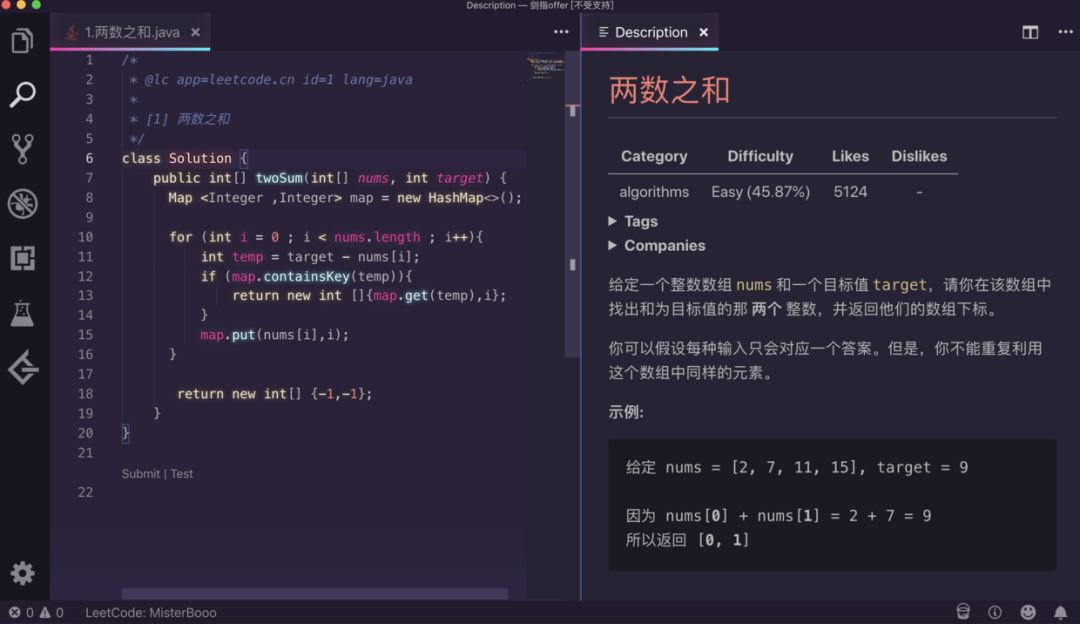Open the Manage gear icon

click(x=23, y=573)
